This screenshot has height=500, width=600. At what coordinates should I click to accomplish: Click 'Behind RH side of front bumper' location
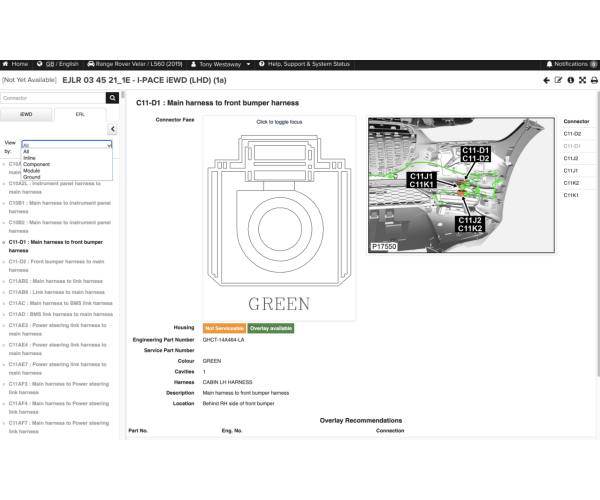click(x=238, y=404)
